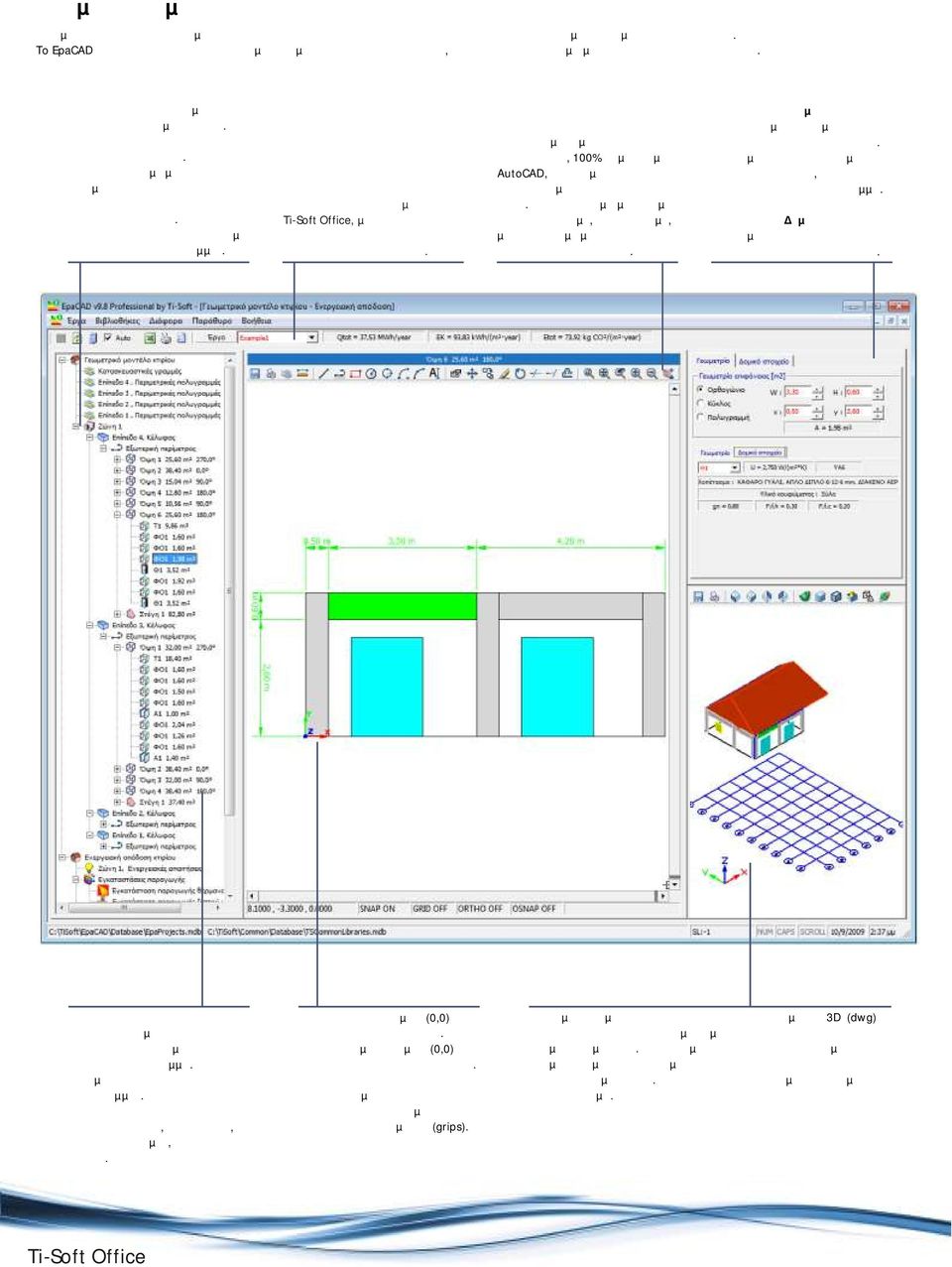The image size is (952, 1267).
Task: Toggle ORTHO OFF in the status bar
Action: tap(480, 908)
